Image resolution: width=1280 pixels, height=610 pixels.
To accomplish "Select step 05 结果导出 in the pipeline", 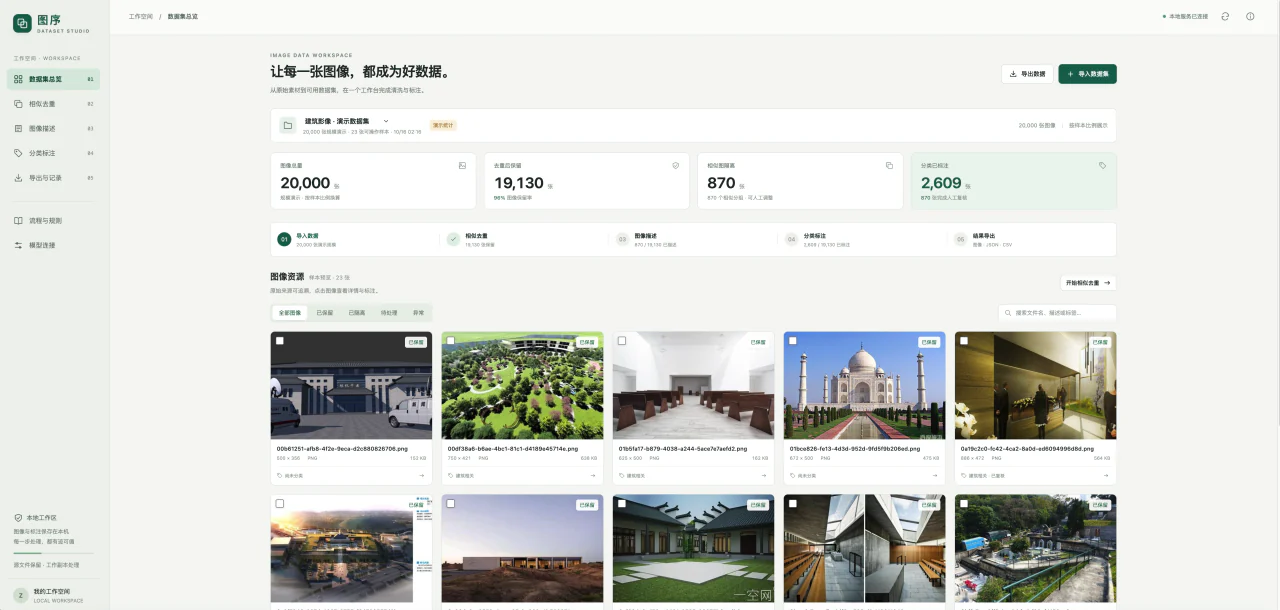I will (x=1030, y=239).
